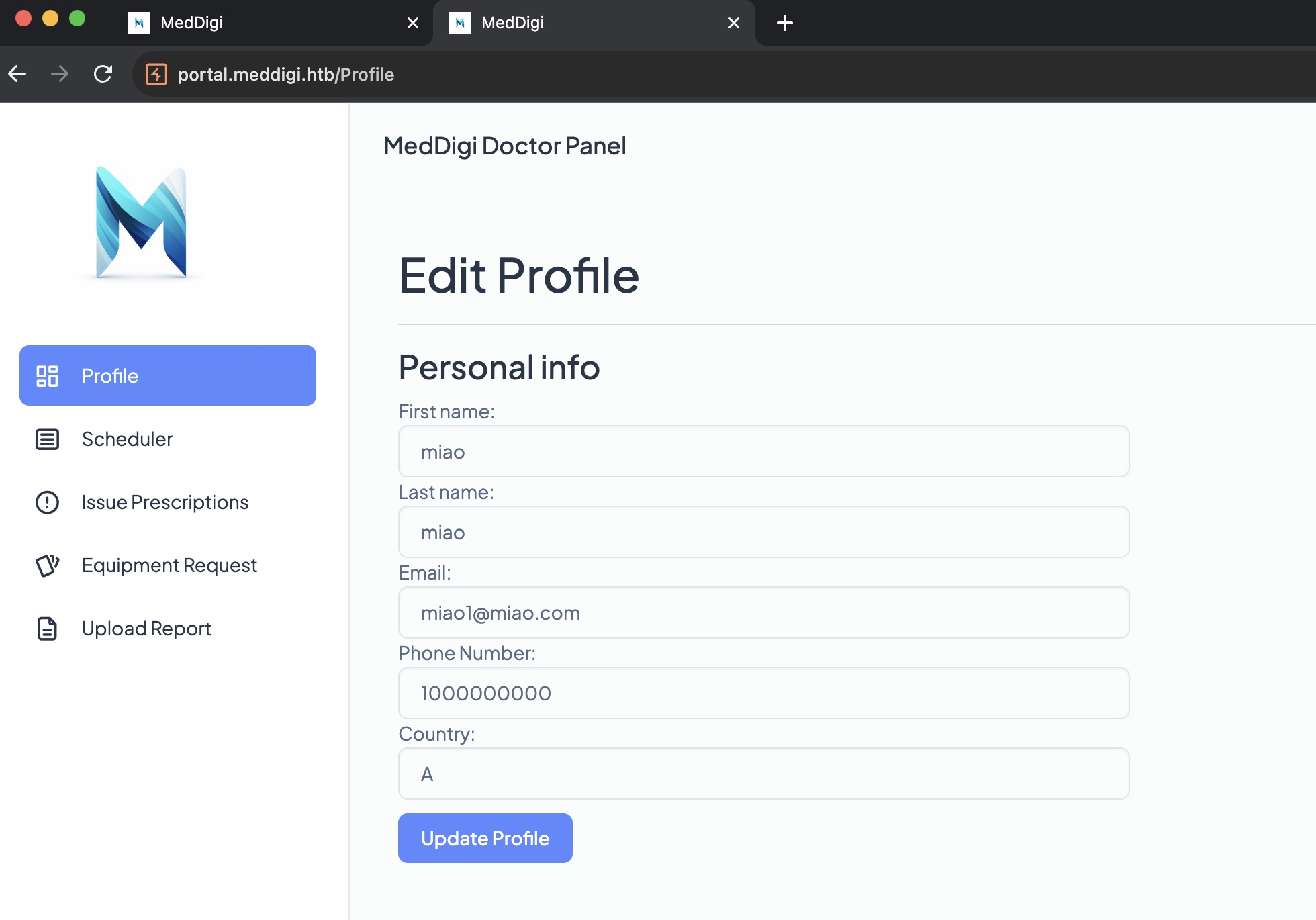Go back using browser back arrow
This screenshot has height=920, width=1316.
[x=17, y=74]
